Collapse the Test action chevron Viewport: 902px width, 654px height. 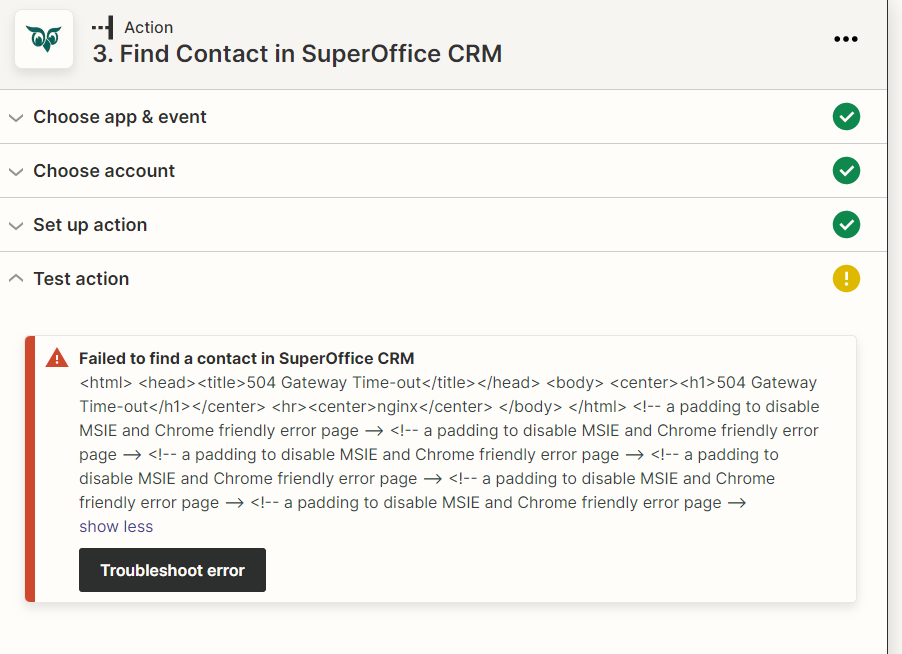pyautogui.click(x=16, y=278)
